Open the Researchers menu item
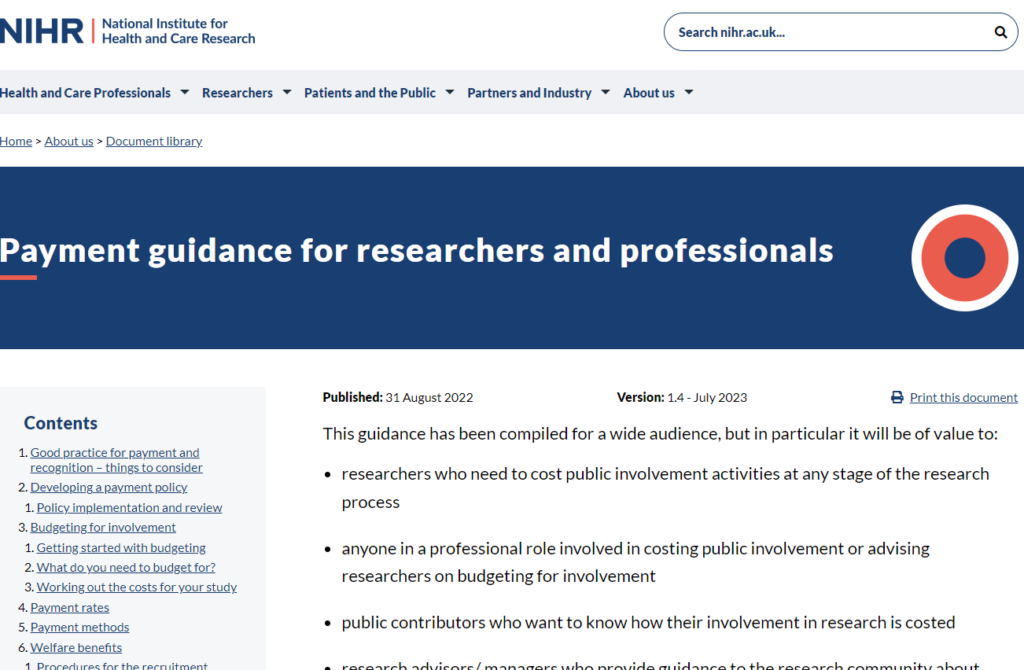Screen dimensions: 1024x670 click(x=237, y=93)
